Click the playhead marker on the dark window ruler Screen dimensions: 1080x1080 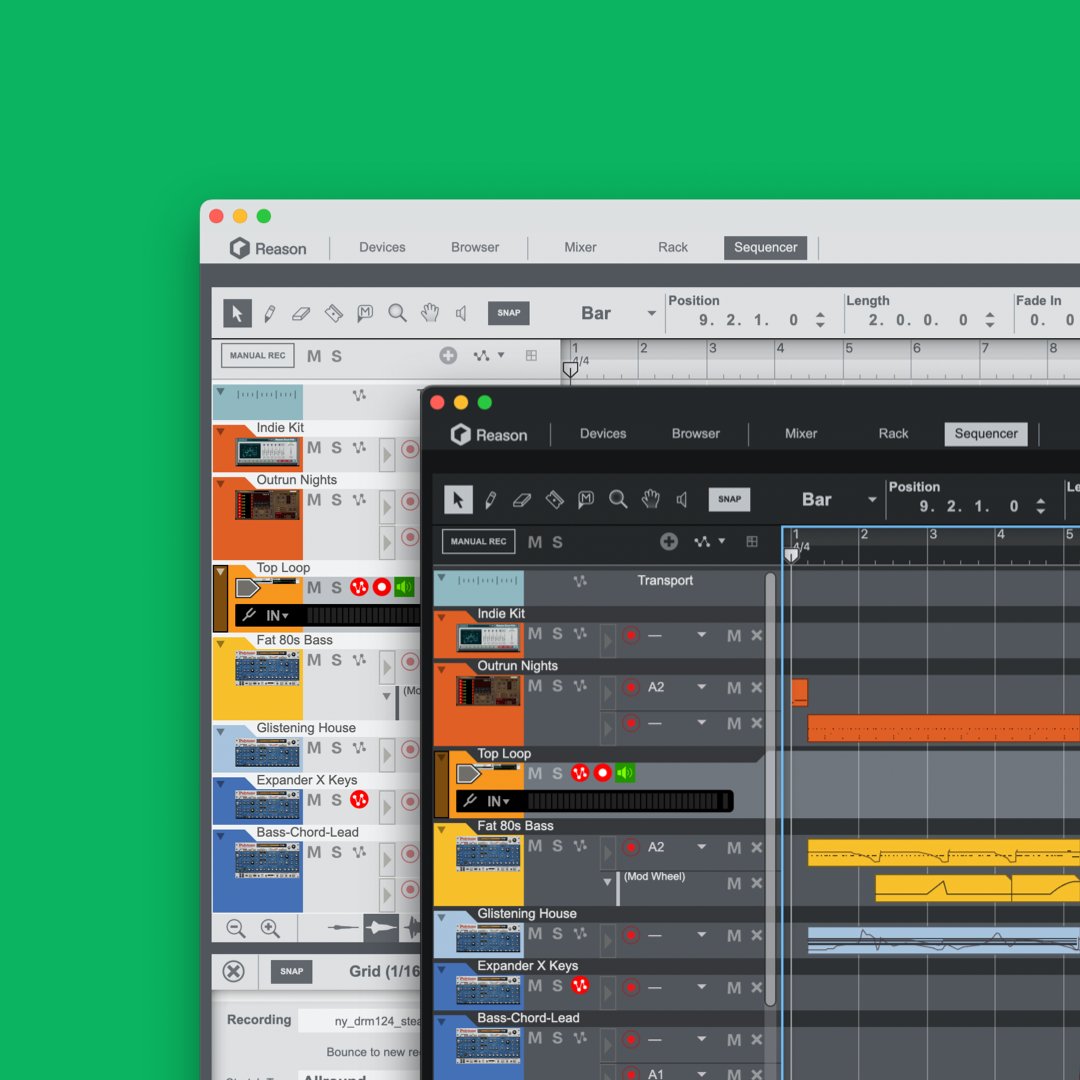[x=791, y=555]
